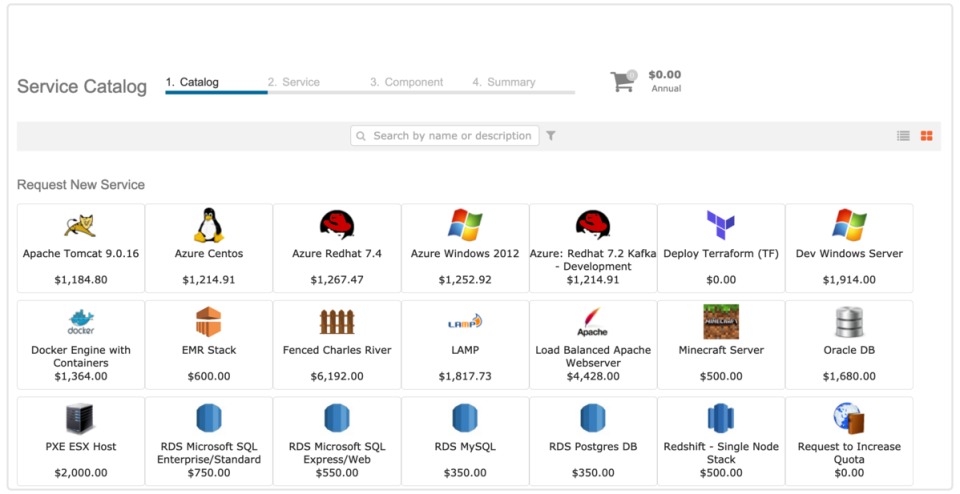Click the $1,184.80 price
Screen dimensions: 960x494
coord(81,280)
